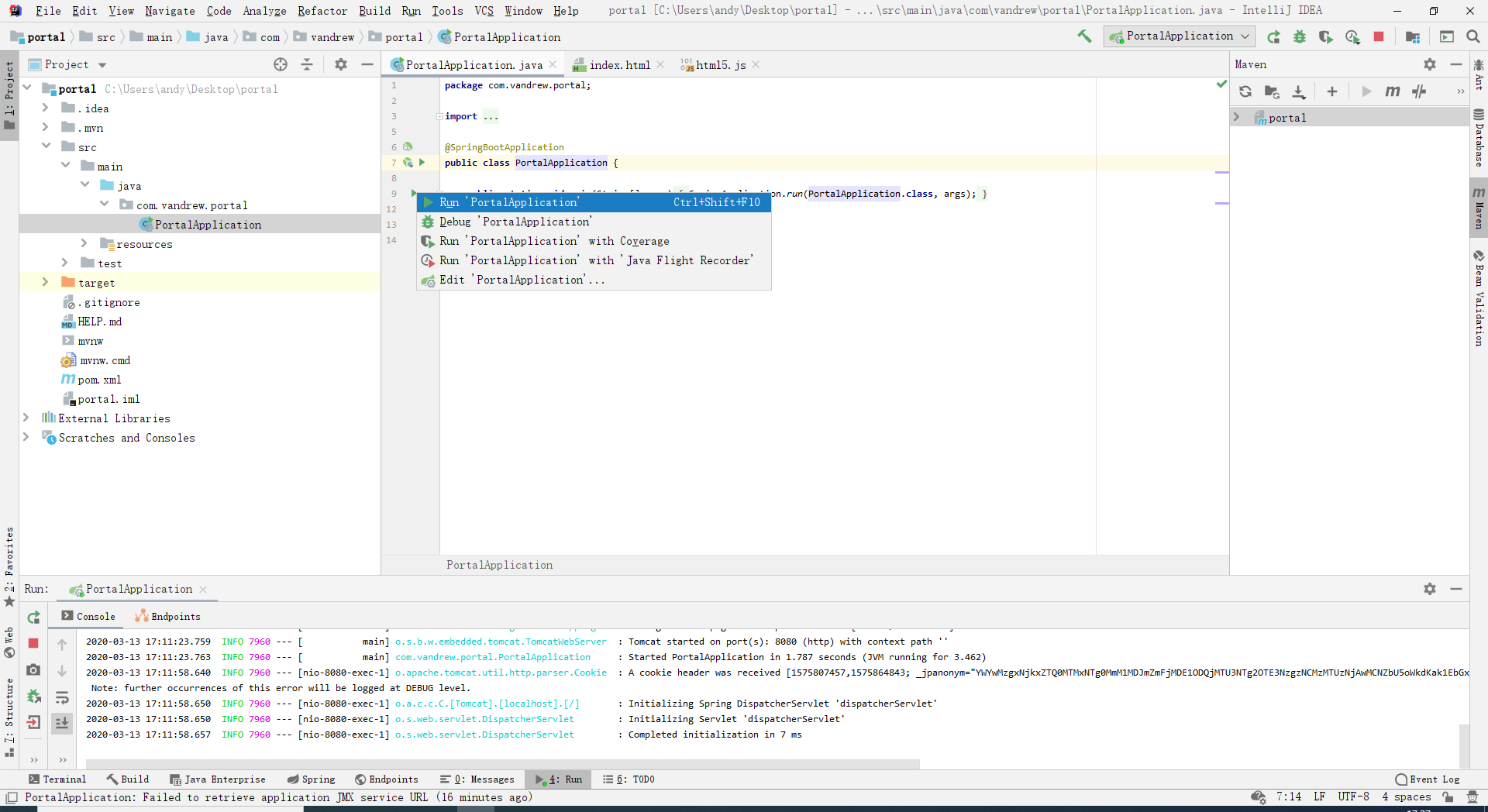
Task: Click the Build Project hammer icon
Action: (1084, 36)
